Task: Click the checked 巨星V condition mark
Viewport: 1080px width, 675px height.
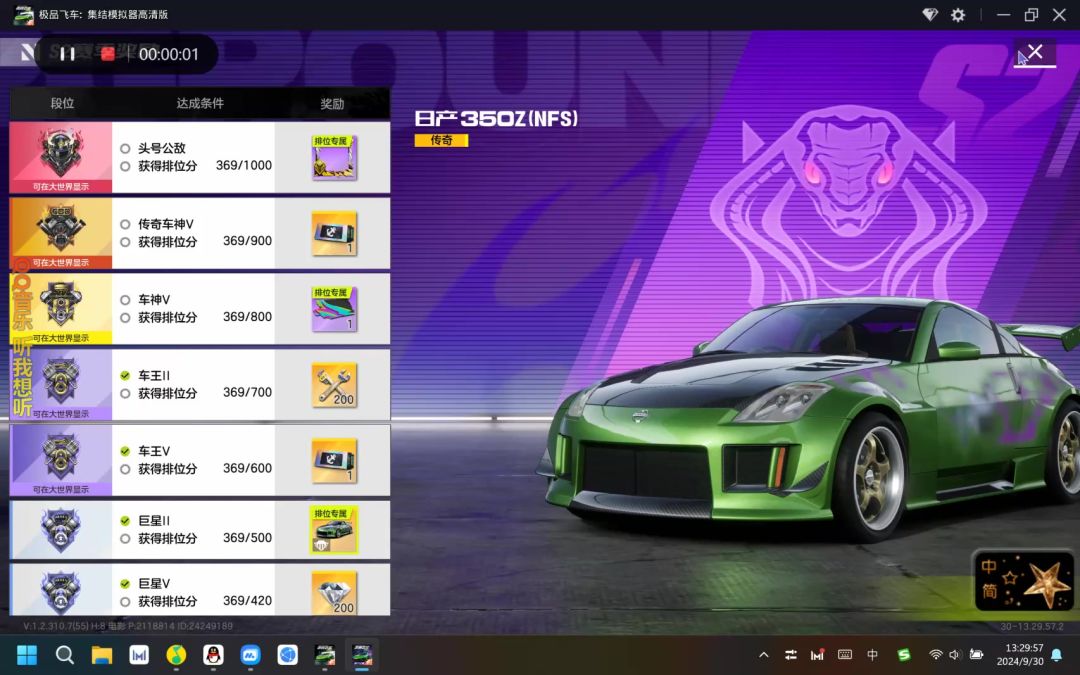Action: [x=125, y=583]
